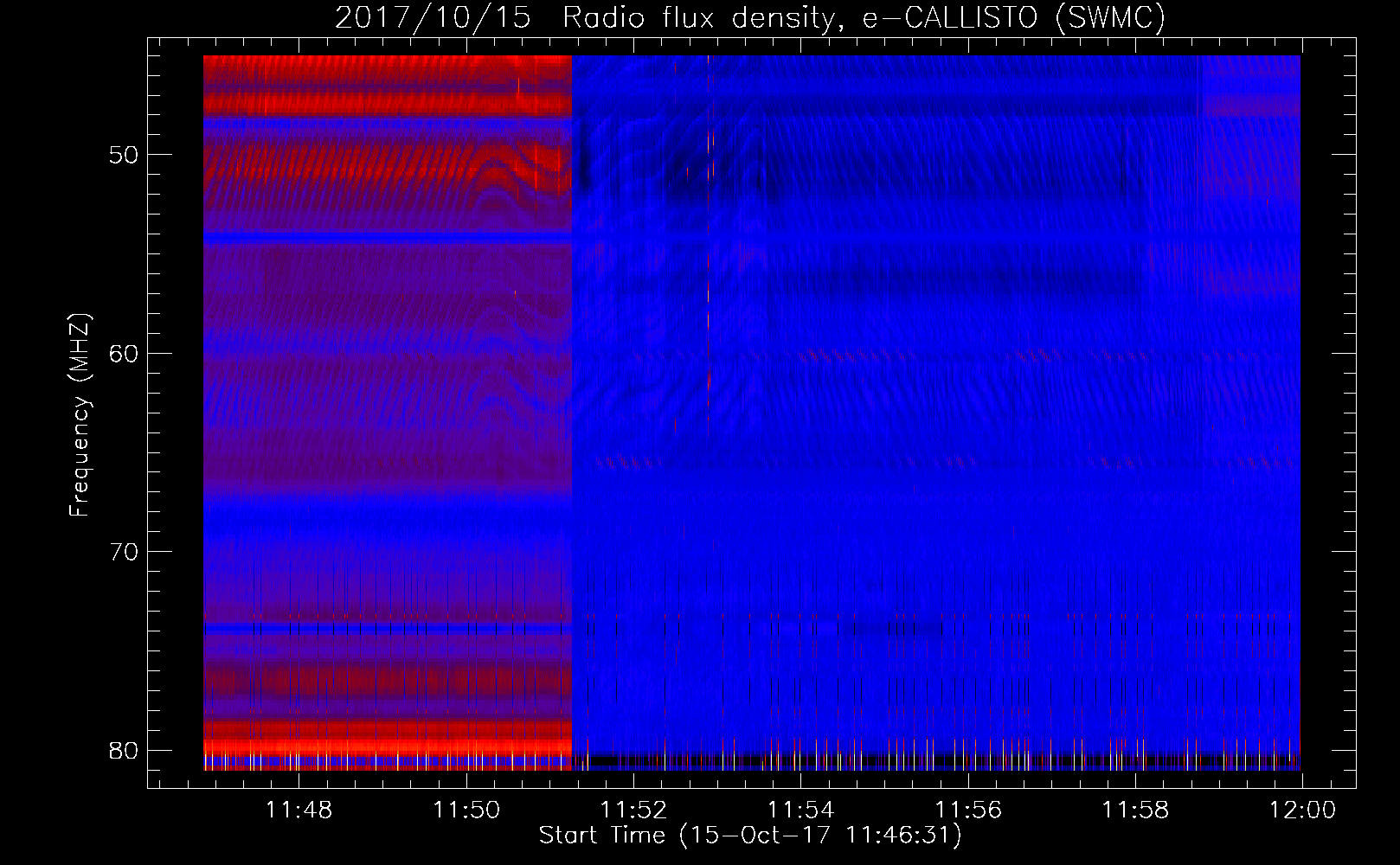This screenshot has height=865, width=1400.
Task: Click the 11:48 time tick label
Action: click(299, 811)
